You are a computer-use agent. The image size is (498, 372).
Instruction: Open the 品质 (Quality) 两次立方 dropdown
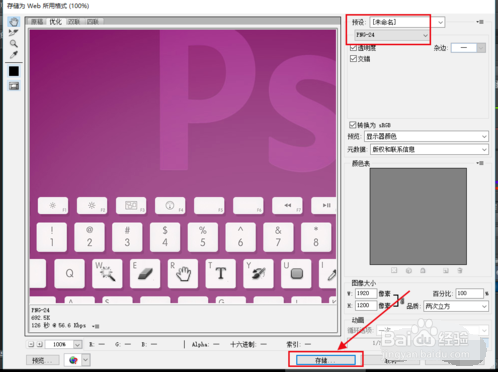click(456, 306)
